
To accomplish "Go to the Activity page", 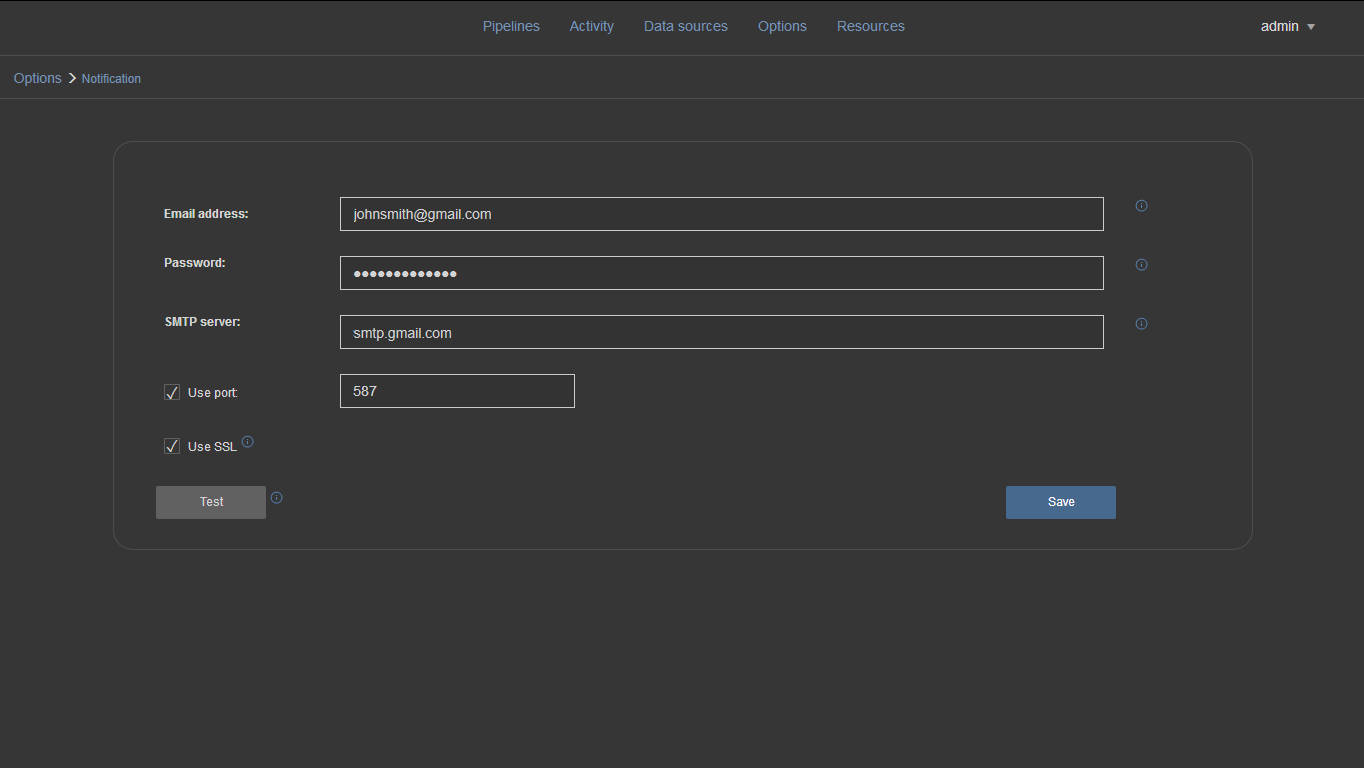I will coord(592,26).
